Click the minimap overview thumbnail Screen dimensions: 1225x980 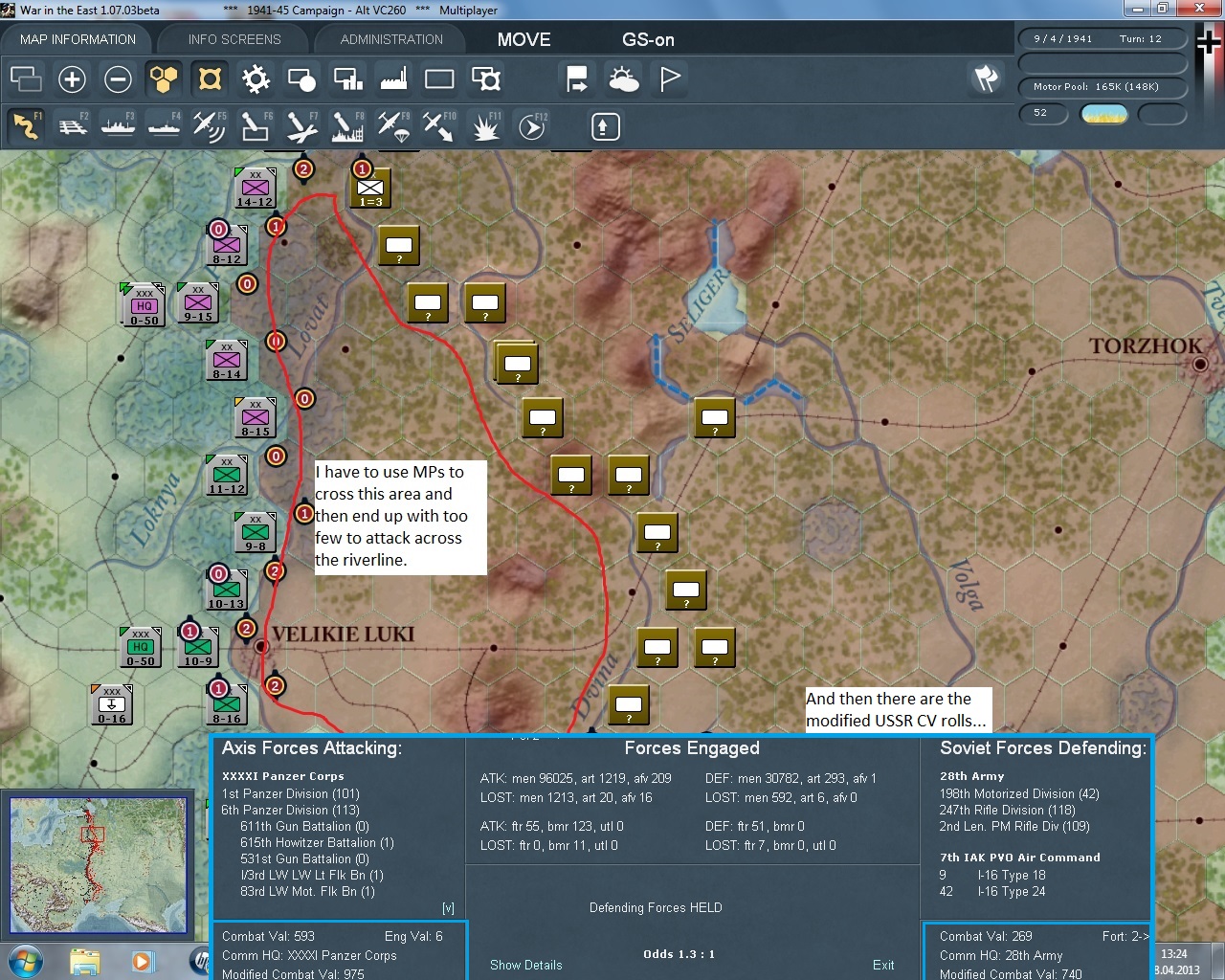pyautogui.click(x=99, y=865)
